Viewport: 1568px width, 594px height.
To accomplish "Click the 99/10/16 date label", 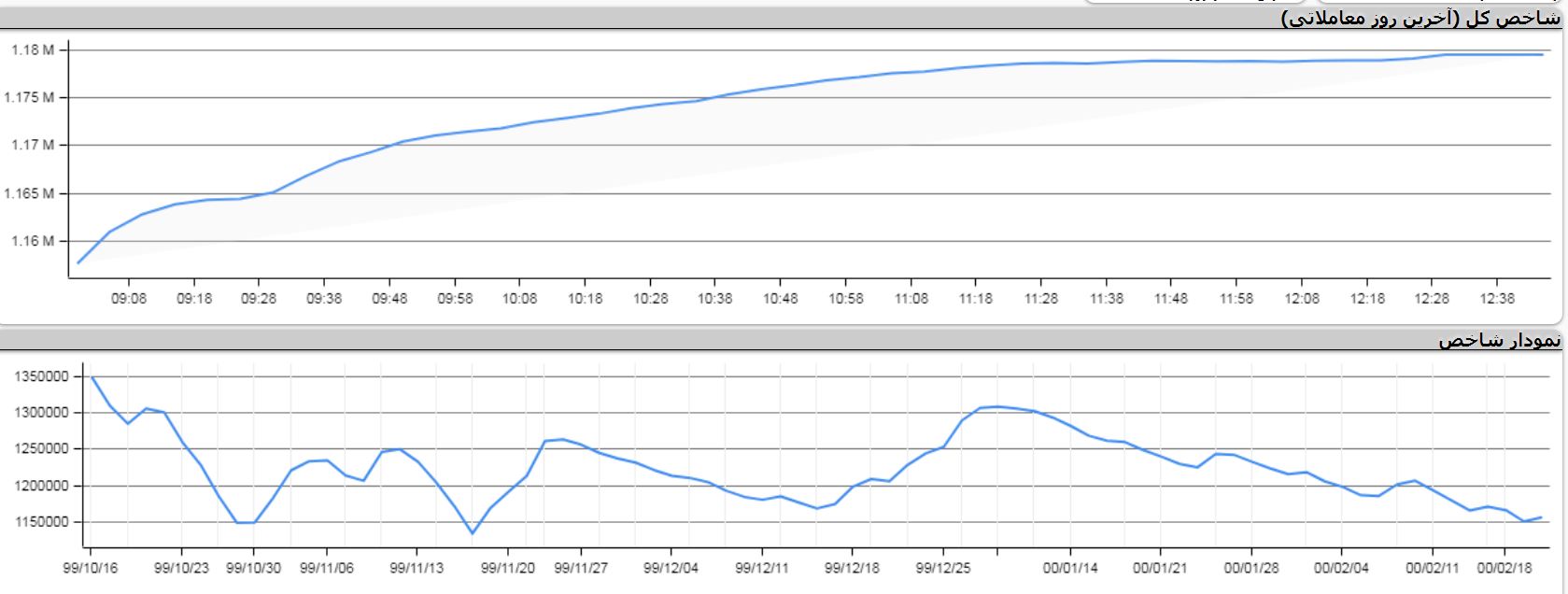I will point(91,568).
